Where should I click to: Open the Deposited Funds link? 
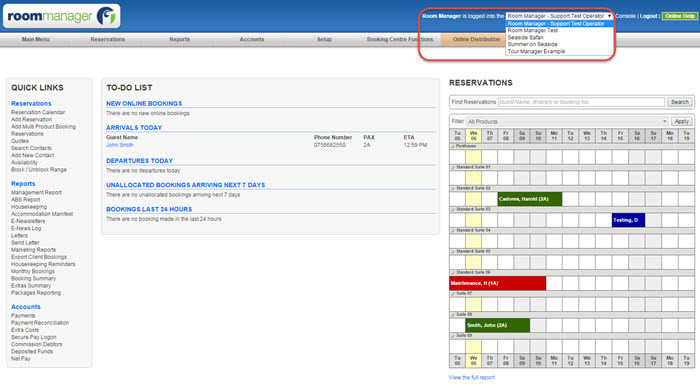point(32,351)
